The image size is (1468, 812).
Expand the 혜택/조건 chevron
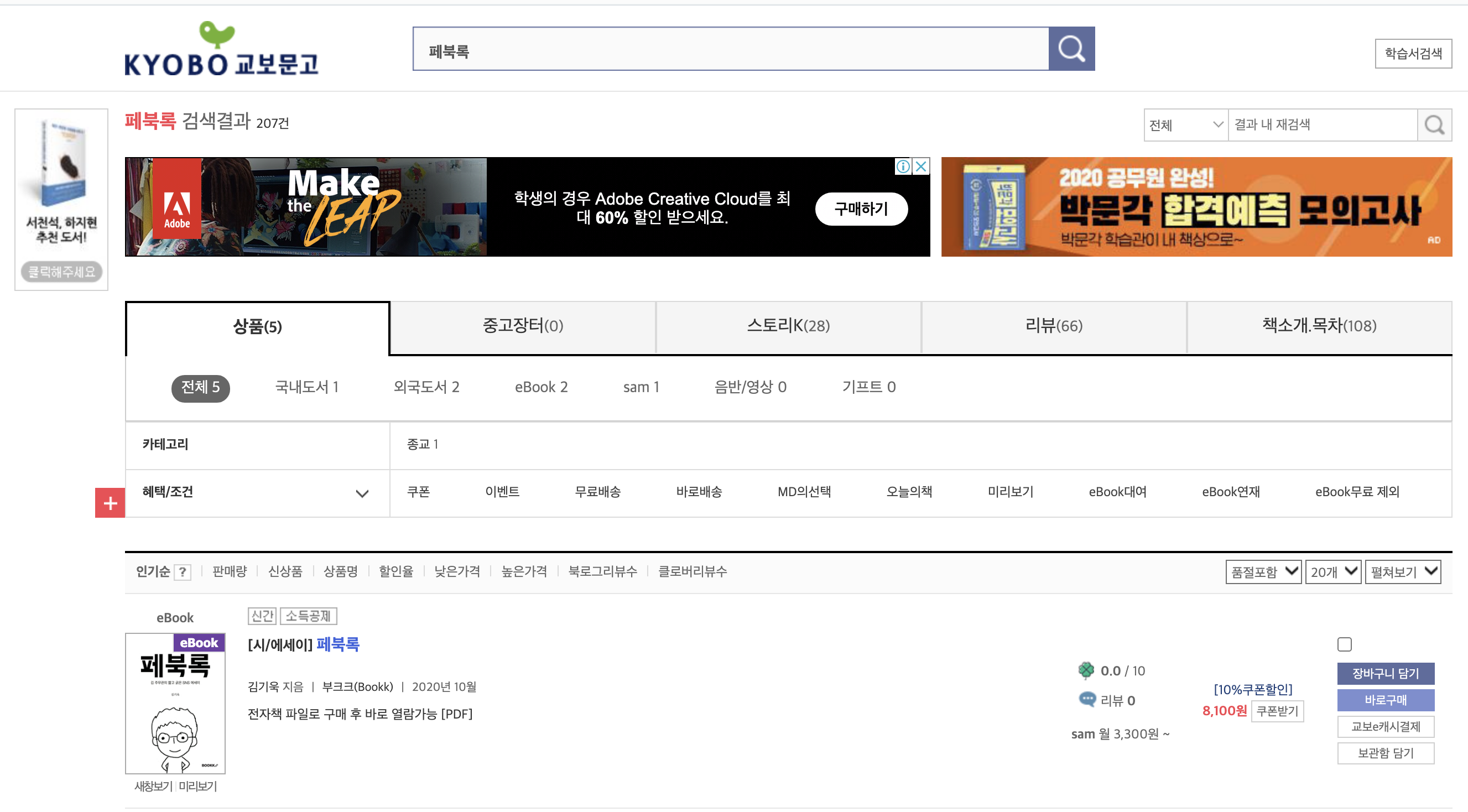(362, 493)
